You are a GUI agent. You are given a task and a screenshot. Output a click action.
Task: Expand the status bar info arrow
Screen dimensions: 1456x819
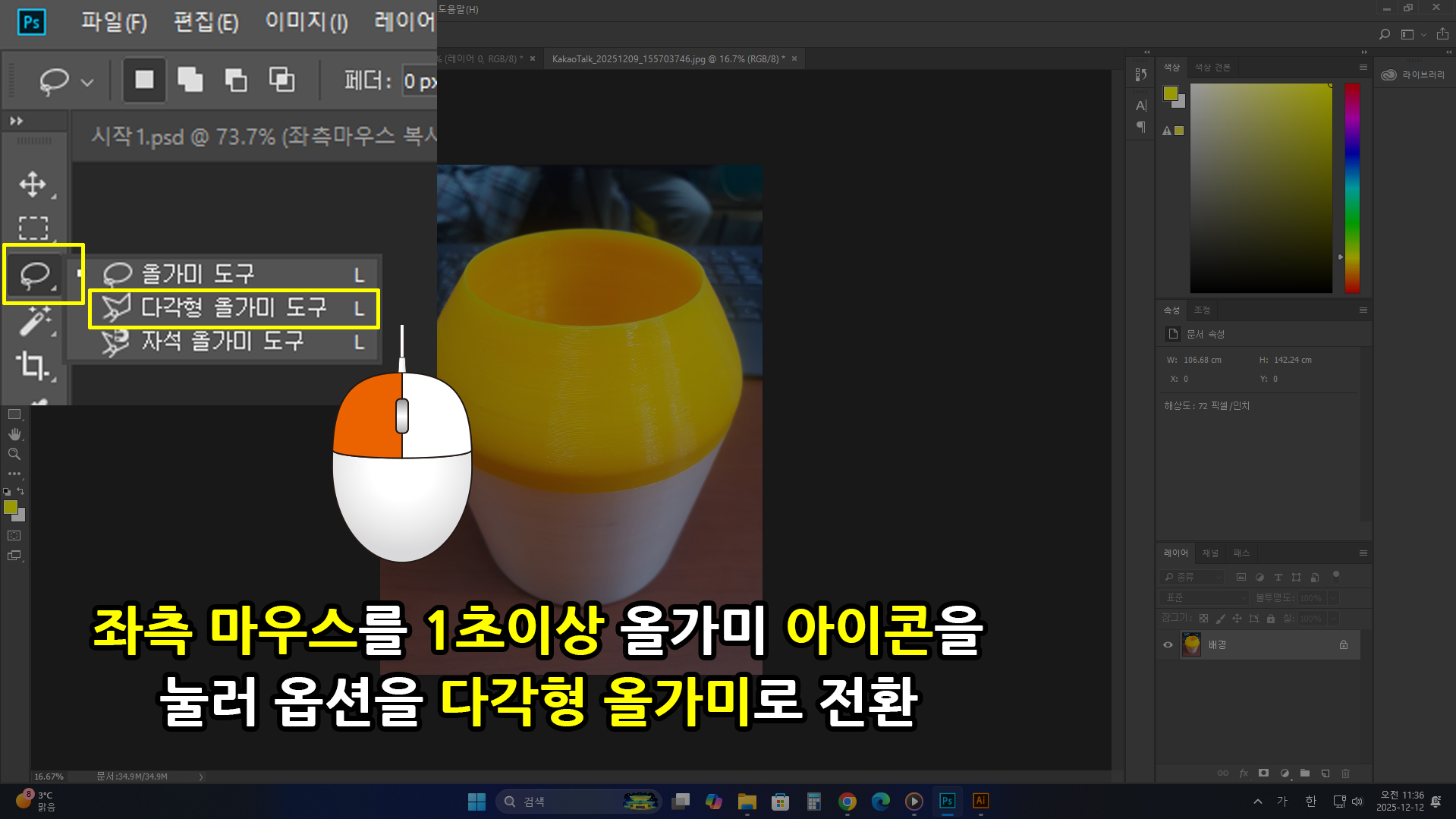(x=201, y=776)
